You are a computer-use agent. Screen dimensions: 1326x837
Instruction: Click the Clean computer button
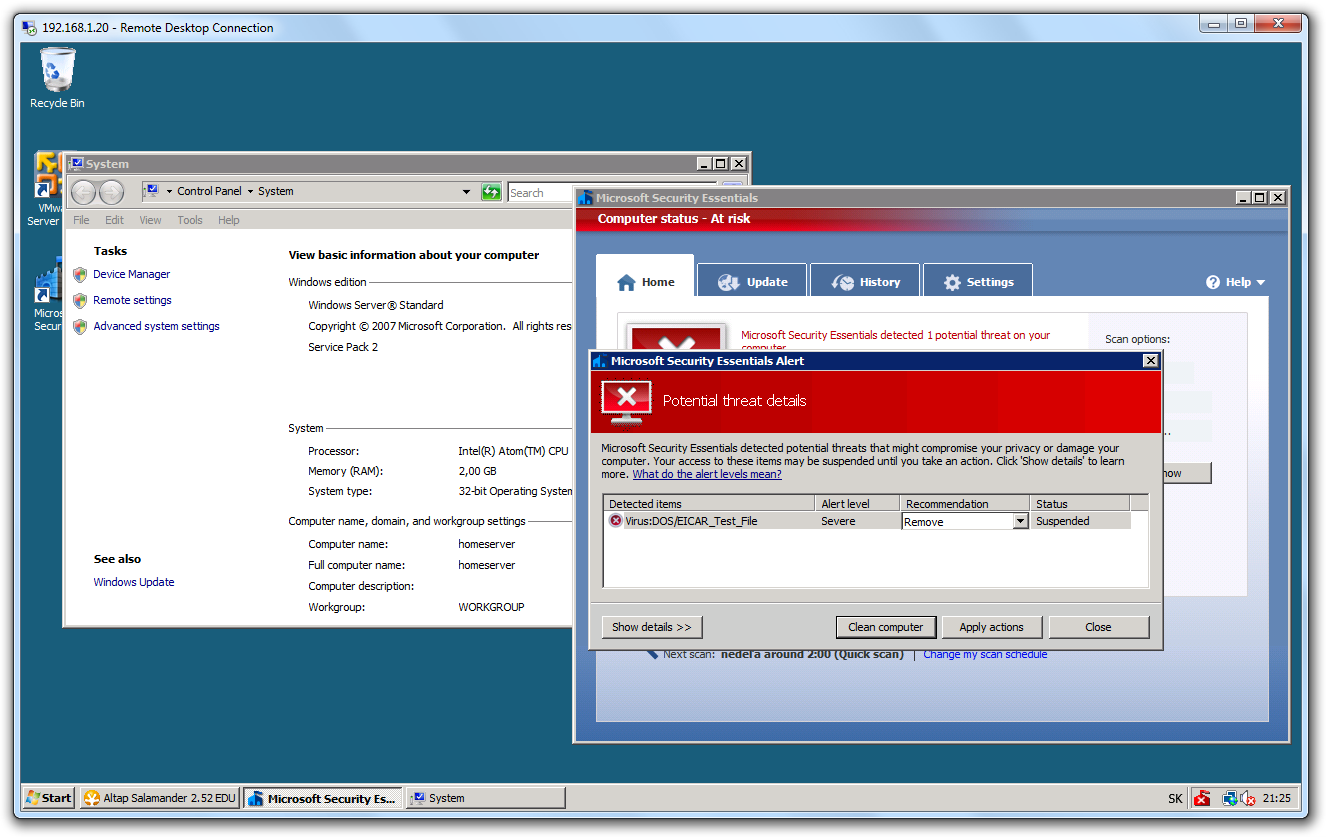coord(886,627)
